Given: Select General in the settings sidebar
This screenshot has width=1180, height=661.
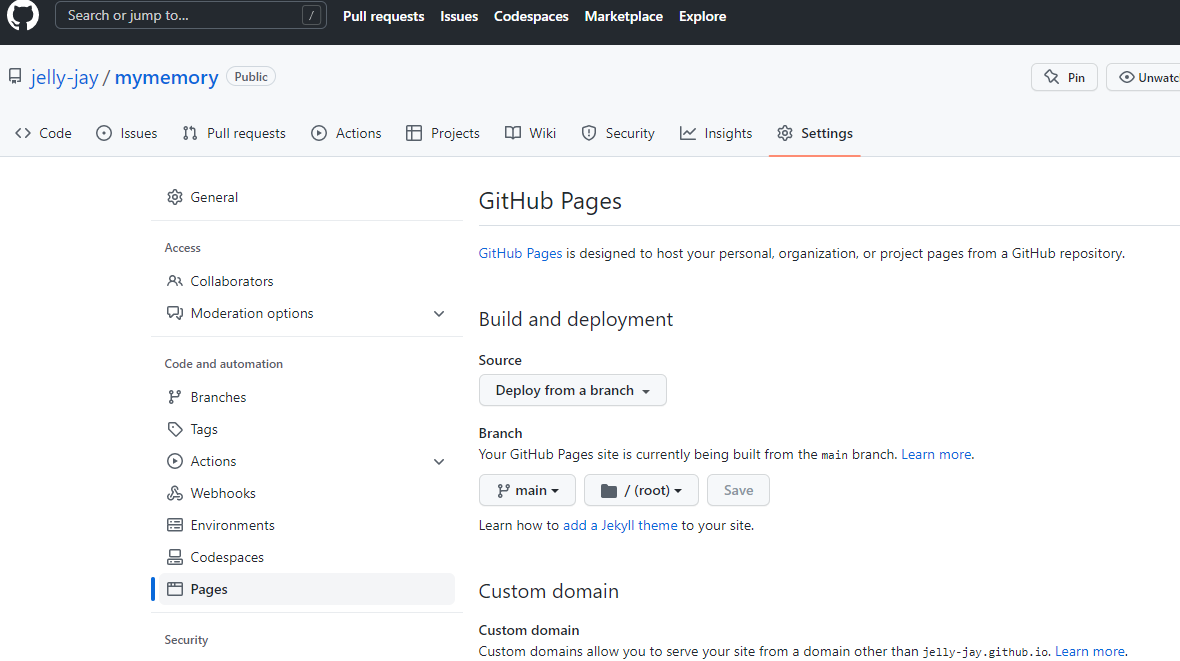Looking at the screenshot, I should tap(307, 197).
